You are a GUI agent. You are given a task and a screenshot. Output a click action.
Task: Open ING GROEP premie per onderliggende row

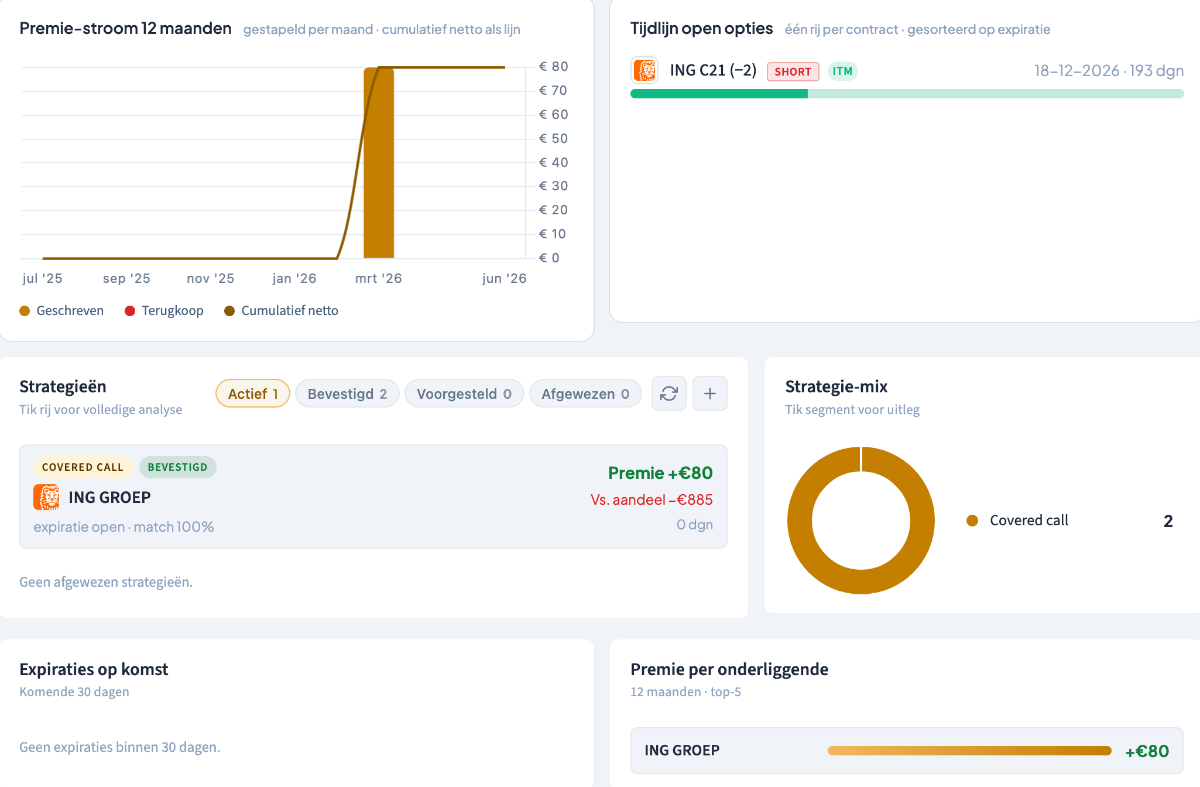[x=907, y=751]
